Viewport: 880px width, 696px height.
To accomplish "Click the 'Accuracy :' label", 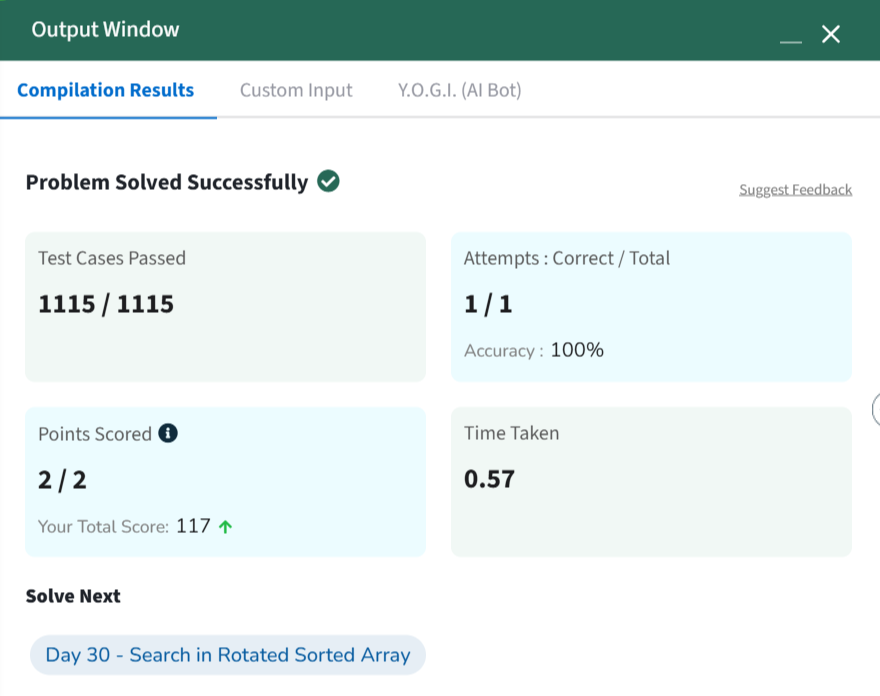I will point(504,351).
